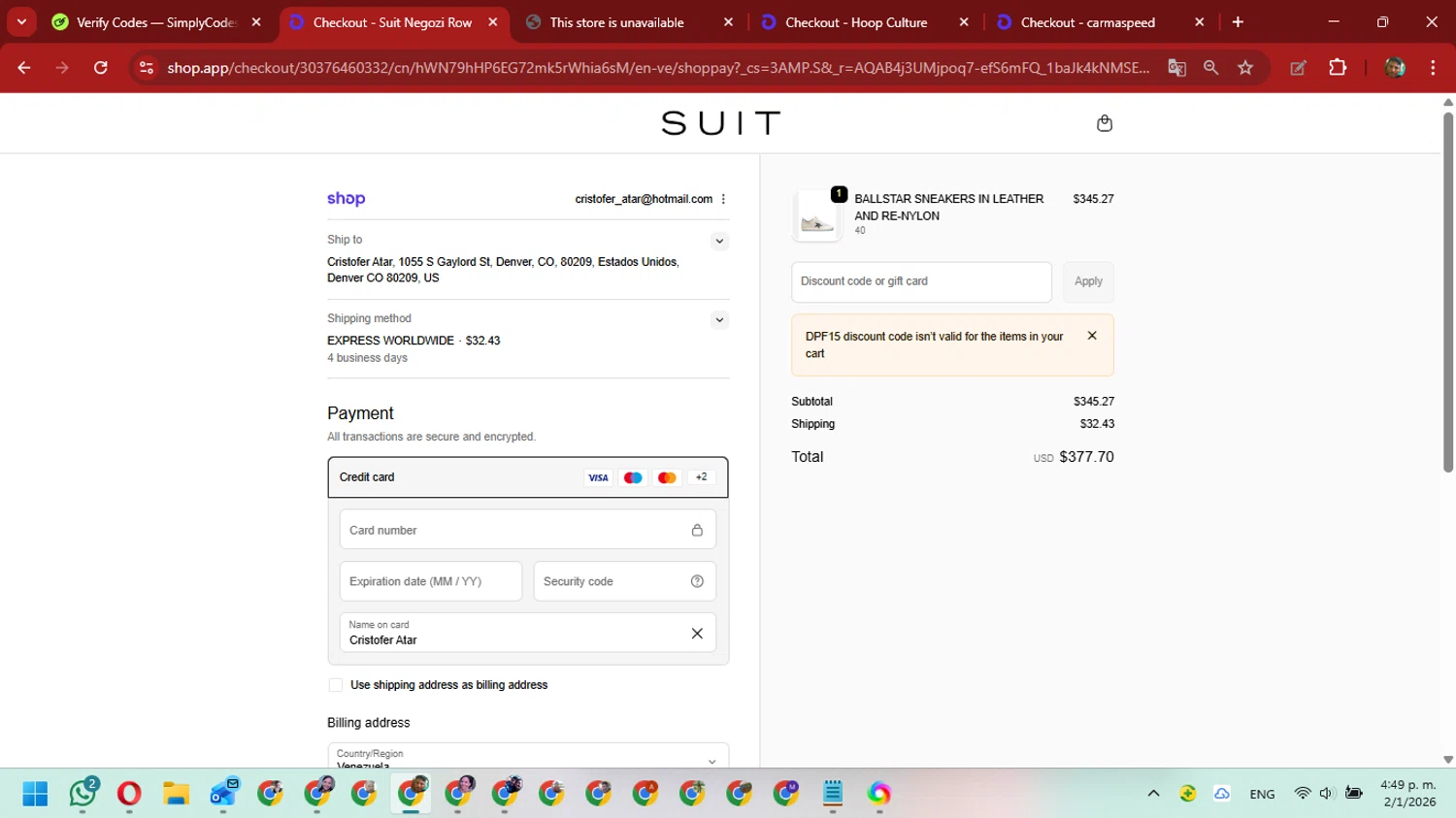Open the Translate page icon
The height and width of the screenshot is (818, 1456).
pyautogui.click(x=1176, y=67)
